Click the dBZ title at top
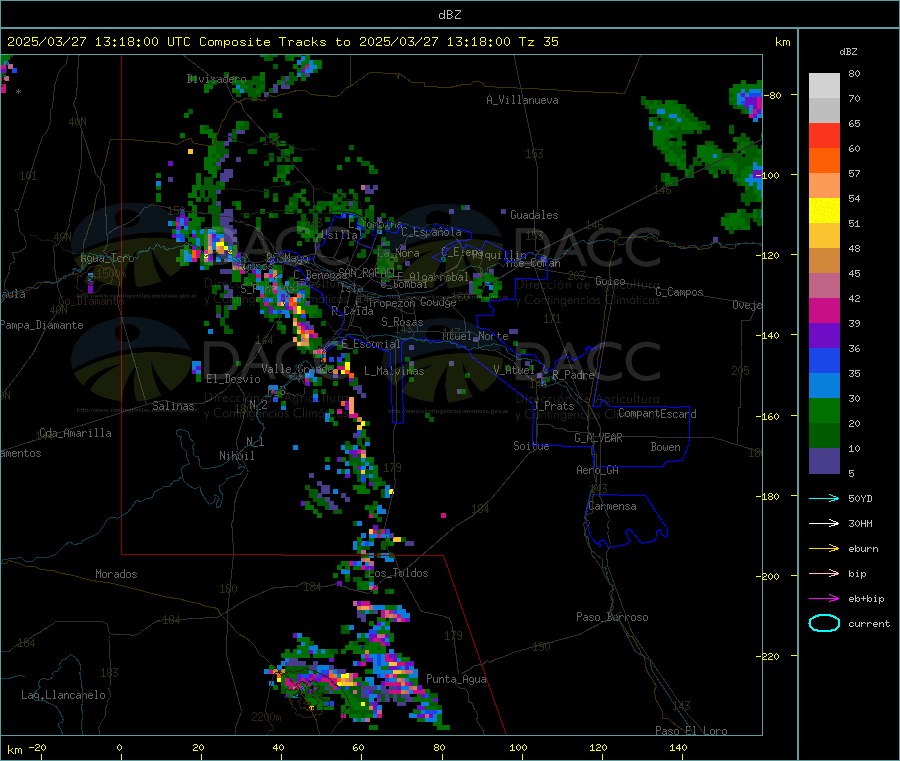The image size is (900, 761). 449,15
